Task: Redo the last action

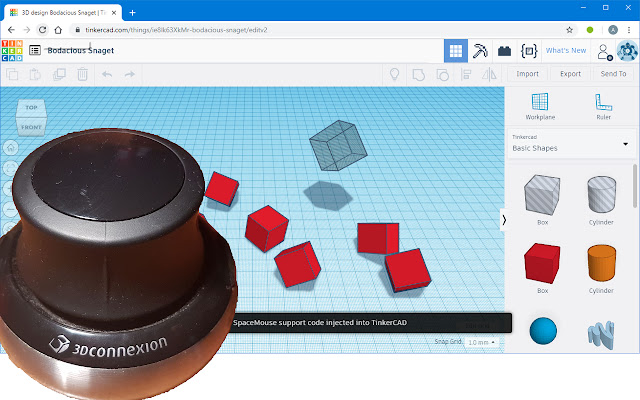Action: pyautogui.click(x=130, y=74)
